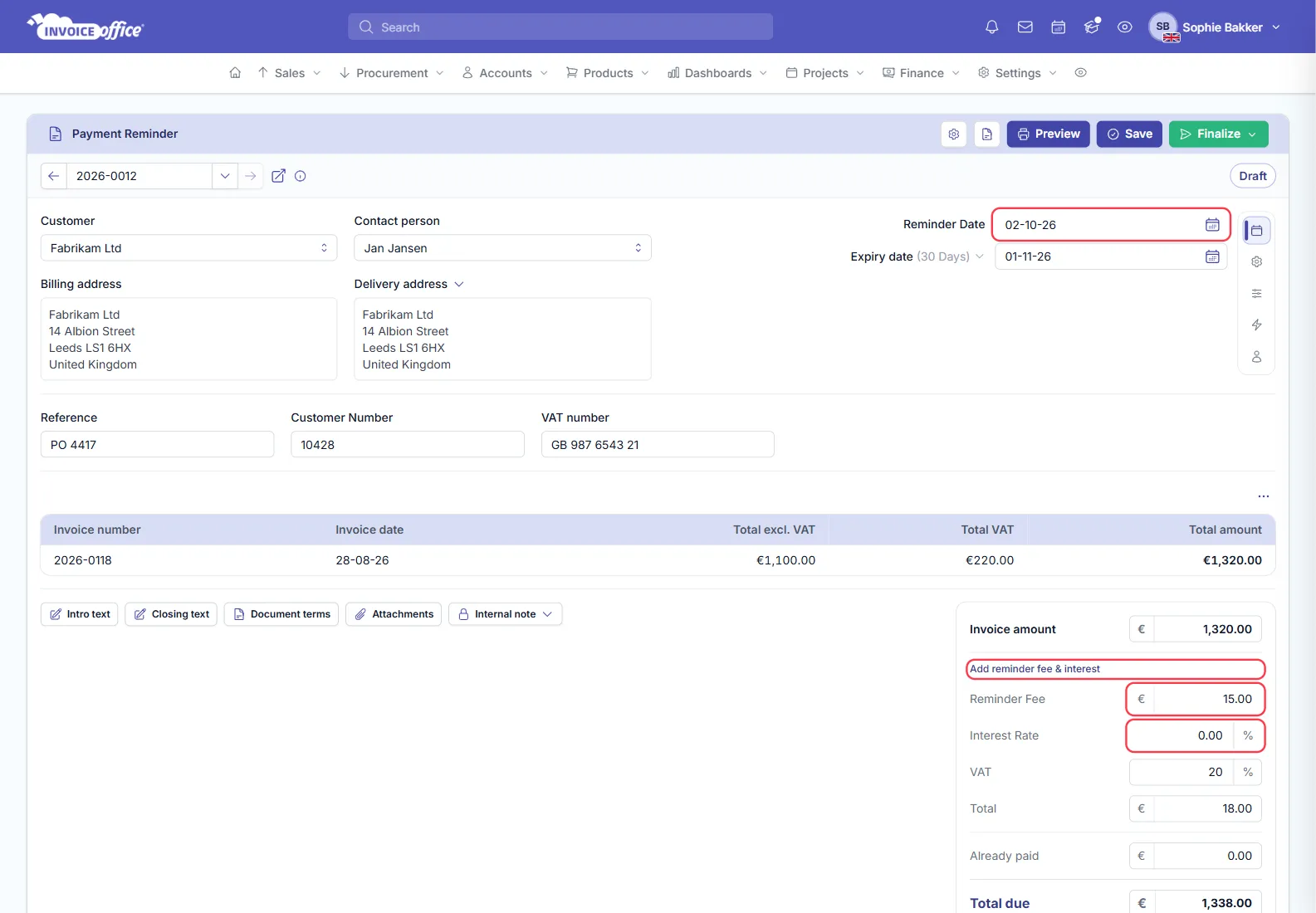
Task: Expand Delivery address chevron
Action: pyautogui.click(x=459, y=284)
